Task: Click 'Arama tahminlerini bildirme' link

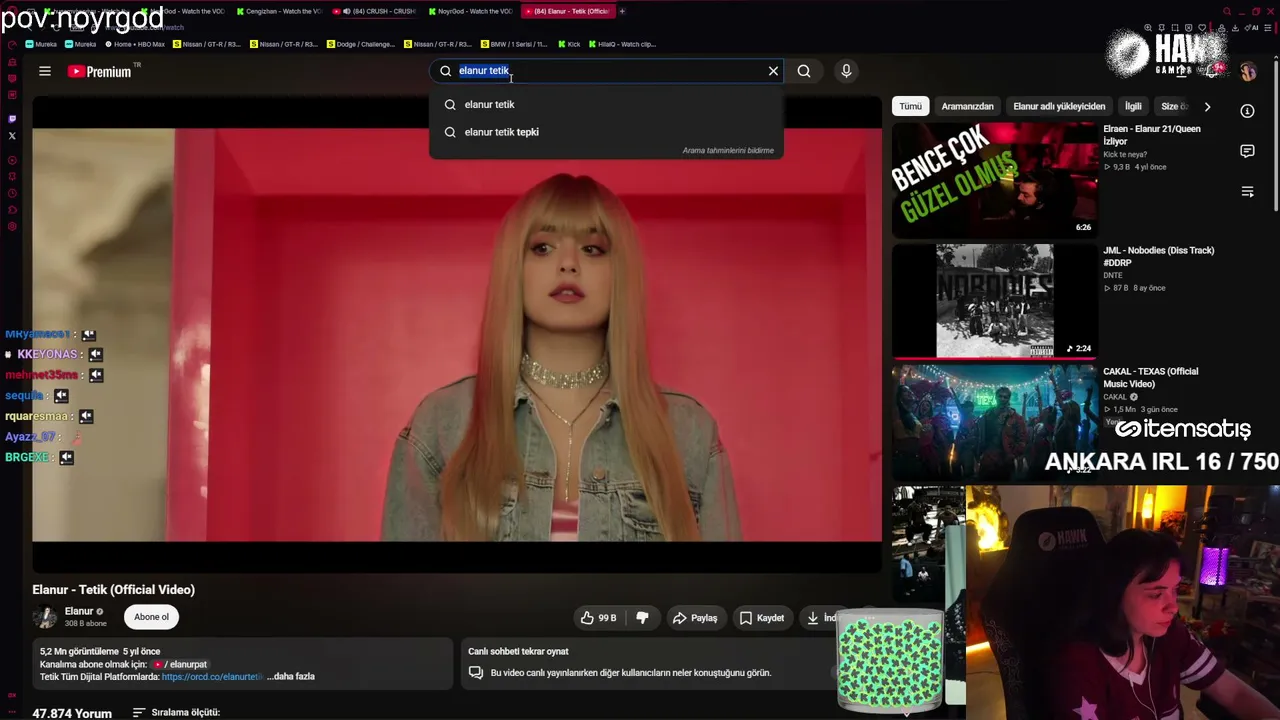Action: tap(728, 150)
